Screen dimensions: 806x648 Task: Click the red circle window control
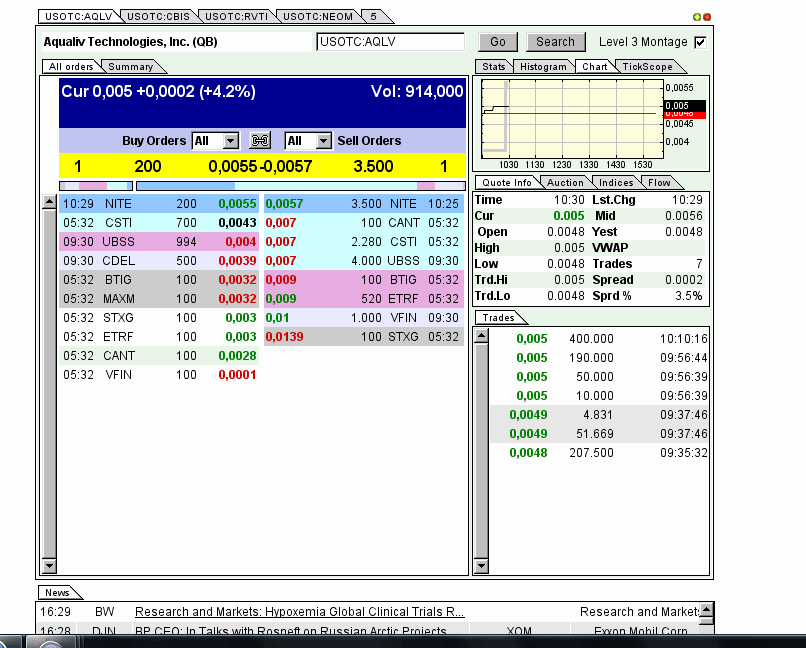coord(707,17)
